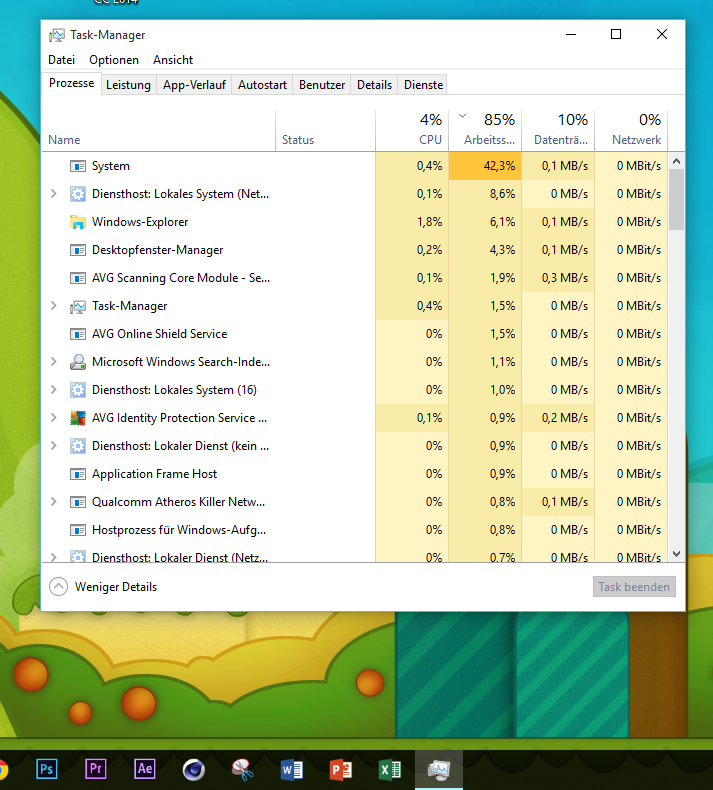Image resolution: width=713 pixels, height=790 pixels.
Task: Click the scrollbar up arrow
Action: [x=677, y=161]
